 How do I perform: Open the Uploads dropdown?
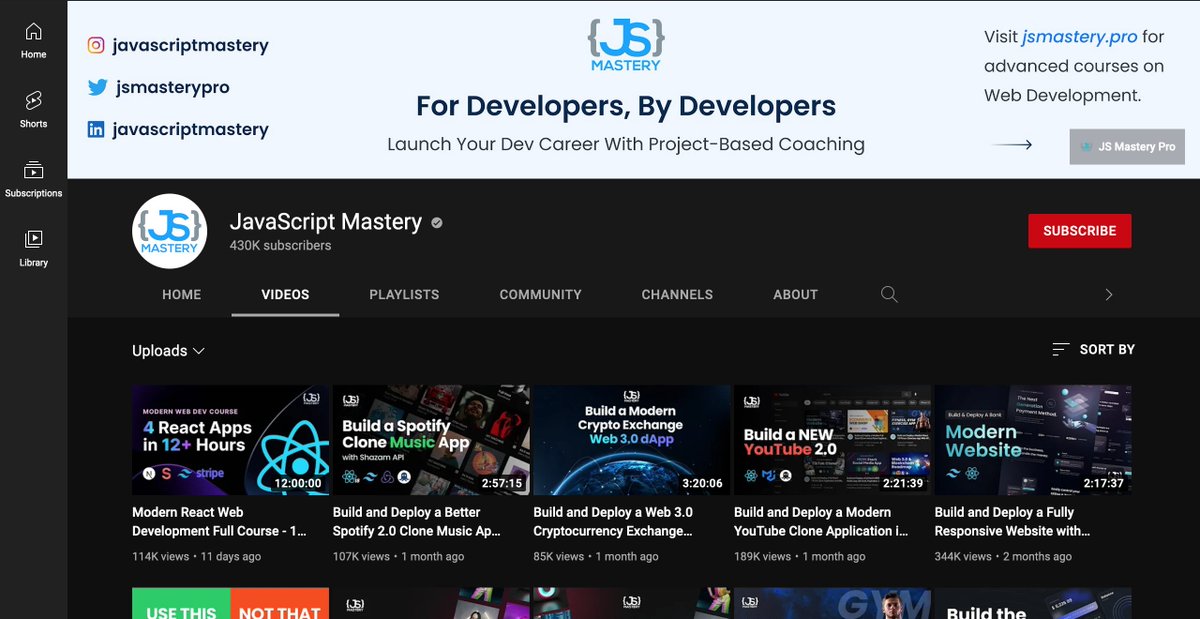pos(169,351)
